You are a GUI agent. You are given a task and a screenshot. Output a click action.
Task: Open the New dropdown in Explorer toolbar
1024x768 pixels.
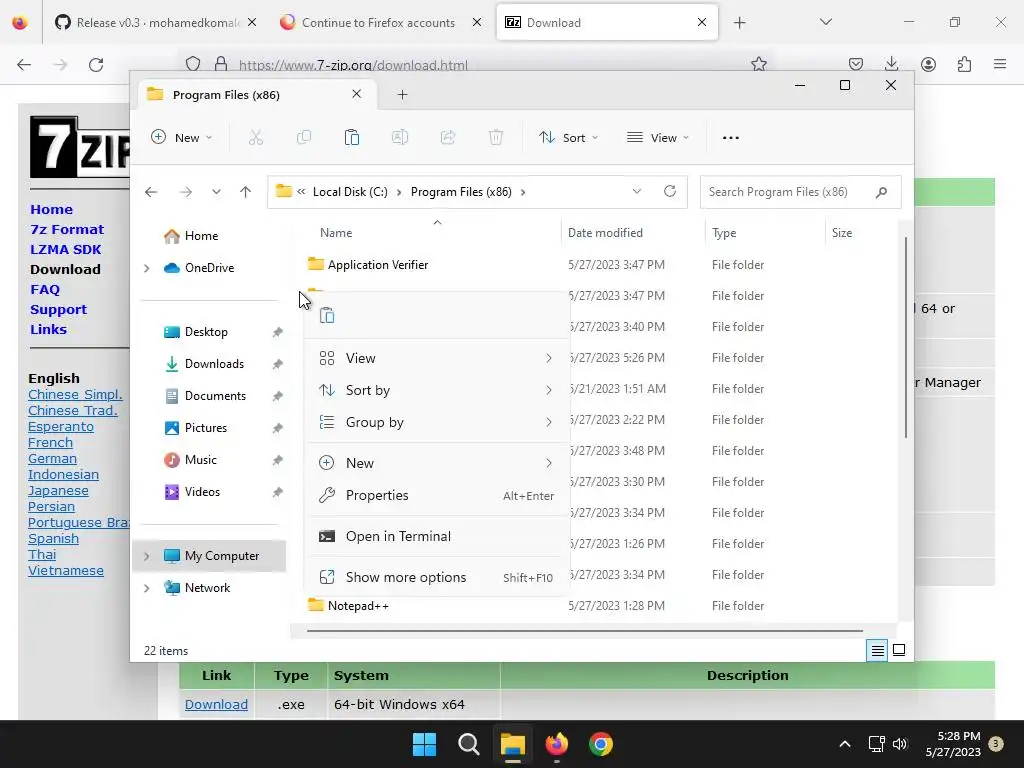pos(182,138)
